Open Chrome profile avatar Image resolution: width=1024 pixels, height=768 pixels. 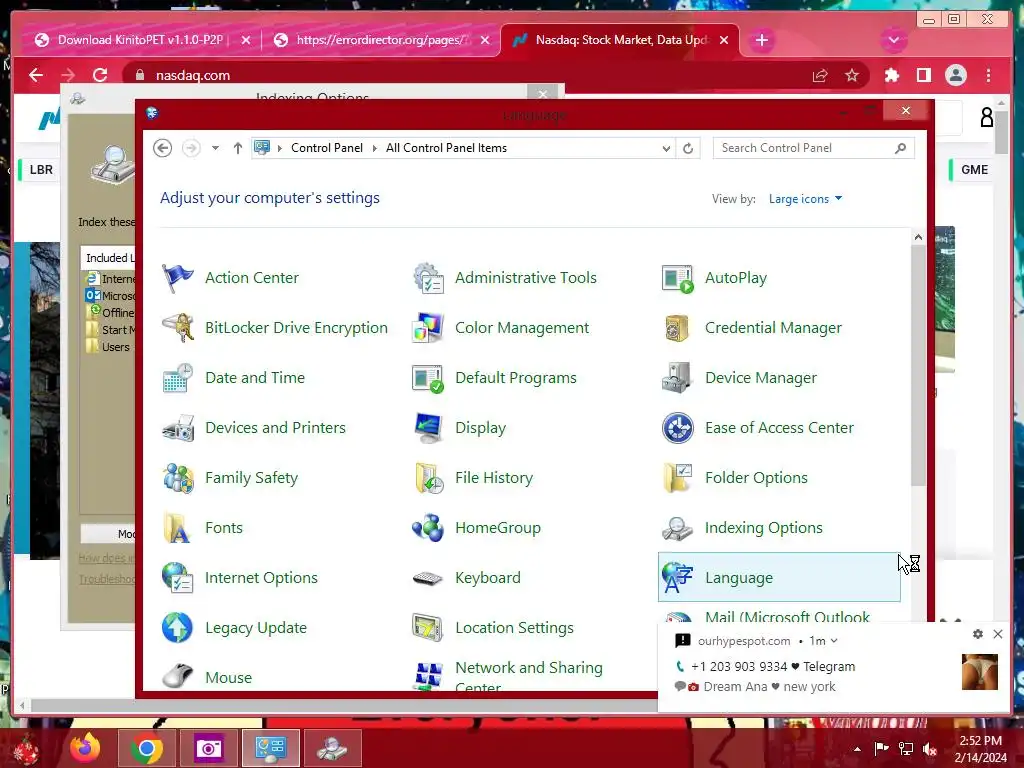coord(955,75)
